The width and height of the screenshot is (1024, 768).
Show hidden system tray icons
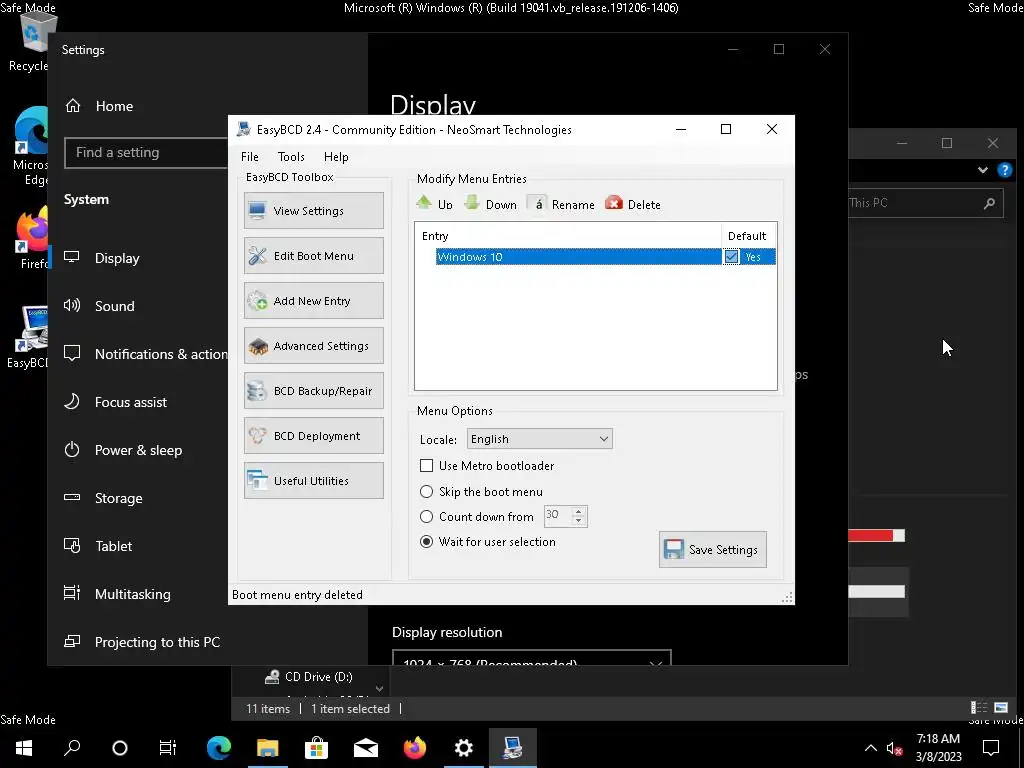pos(871,748)
